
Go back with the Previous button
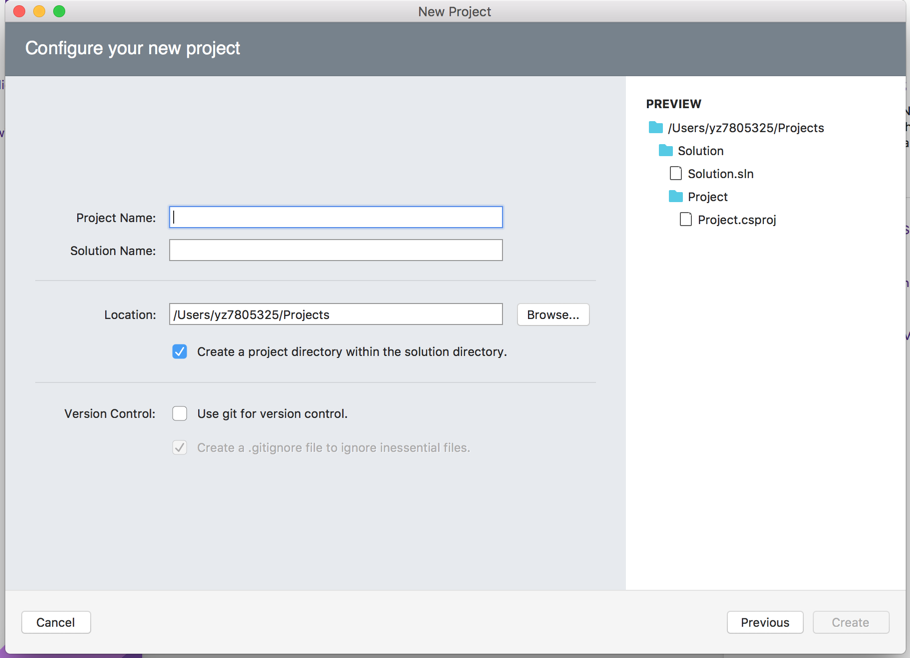pyautogui.click(x=765, y=623)
